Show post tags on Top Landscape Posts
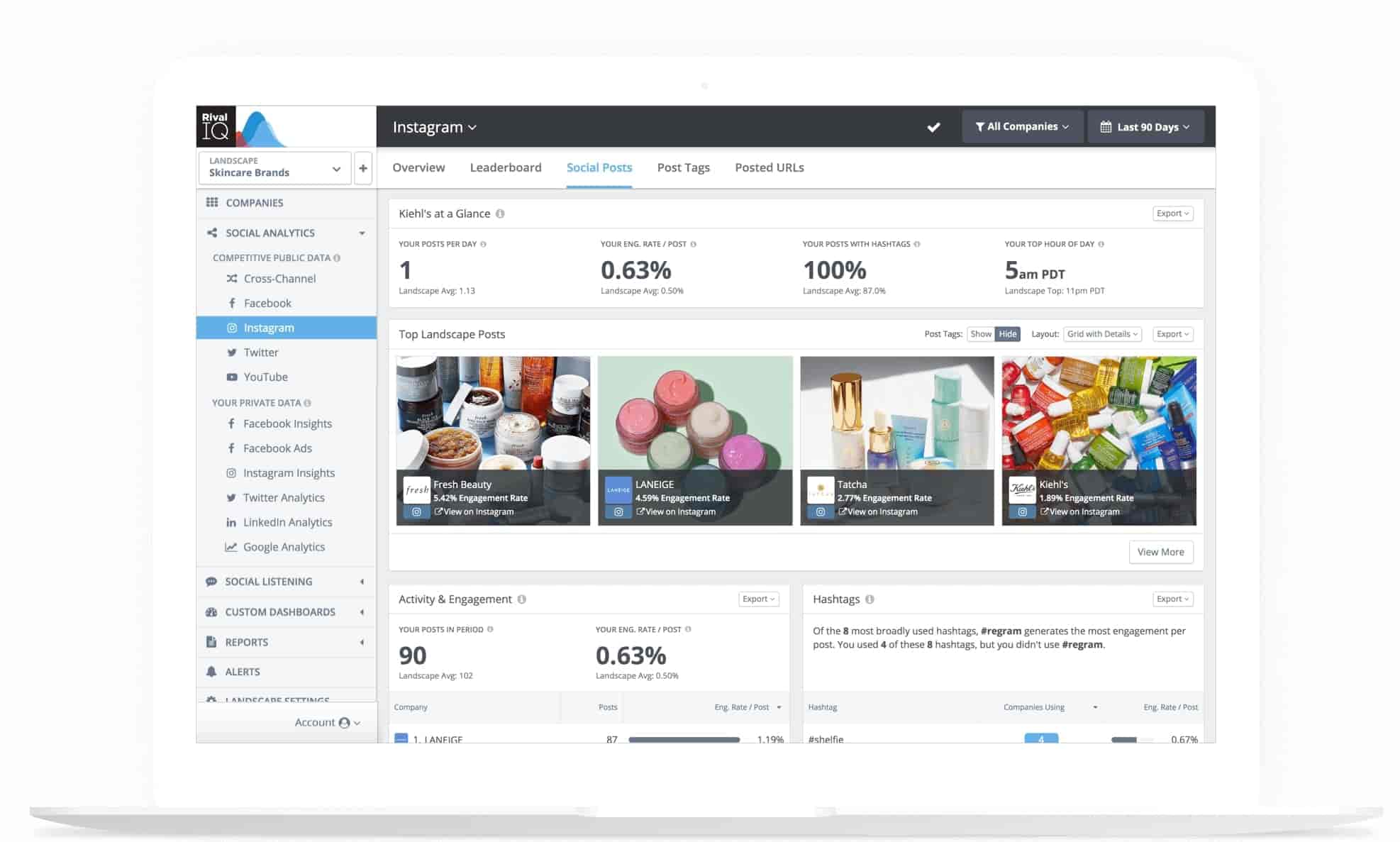1400x842 pixels. pyautogui.click(x=981, y=333)
